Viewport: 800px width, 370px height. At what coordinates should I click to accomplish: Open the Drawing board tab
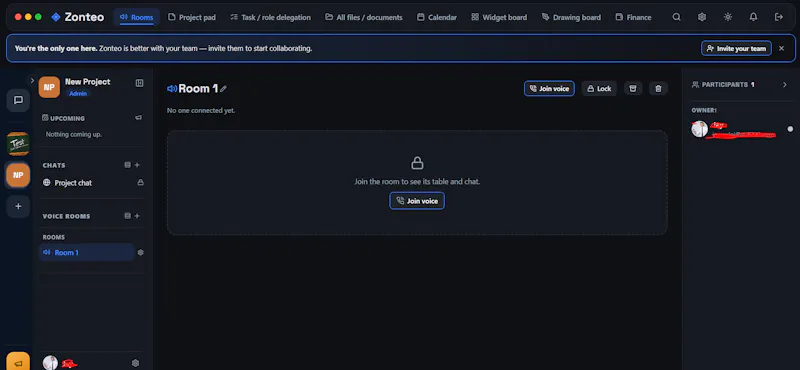point(571,17)
